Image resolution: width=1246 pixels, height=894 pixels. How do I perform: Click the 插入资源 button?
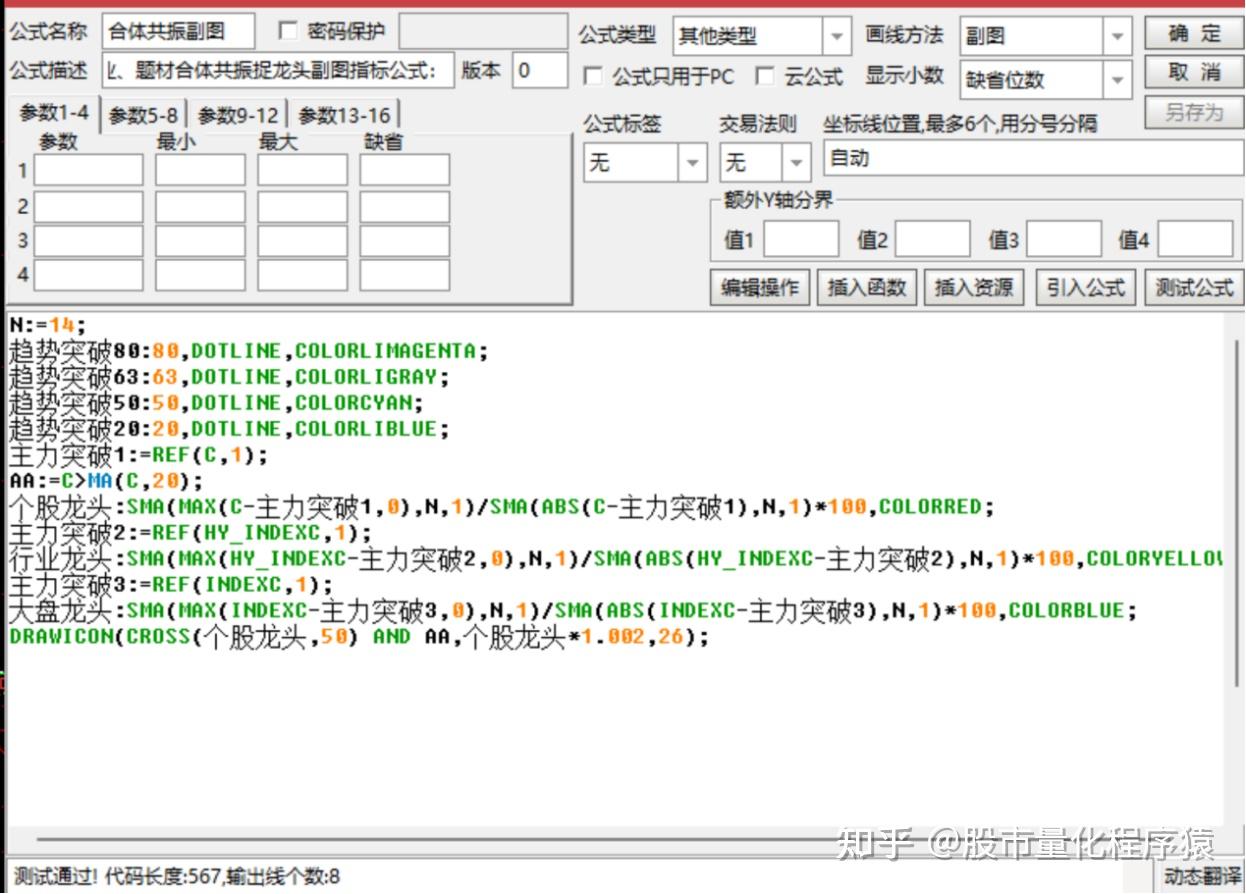point(974,288)
